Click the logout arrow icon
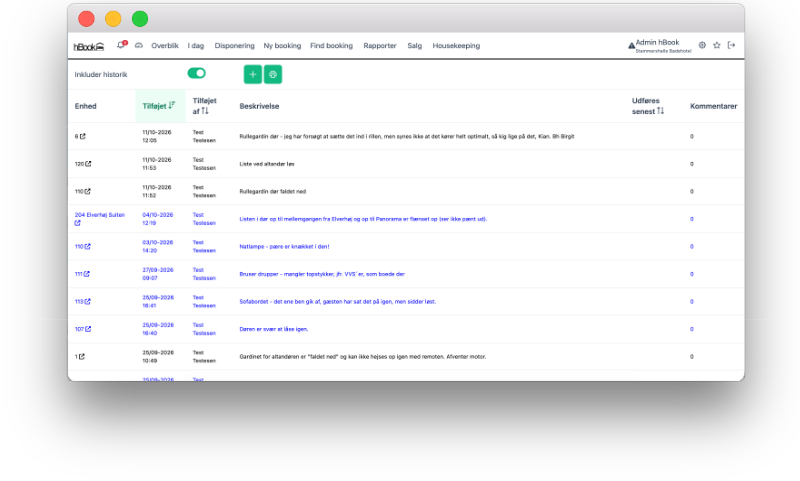This screenshot has height=481, width=800. [x=731, y=45]
